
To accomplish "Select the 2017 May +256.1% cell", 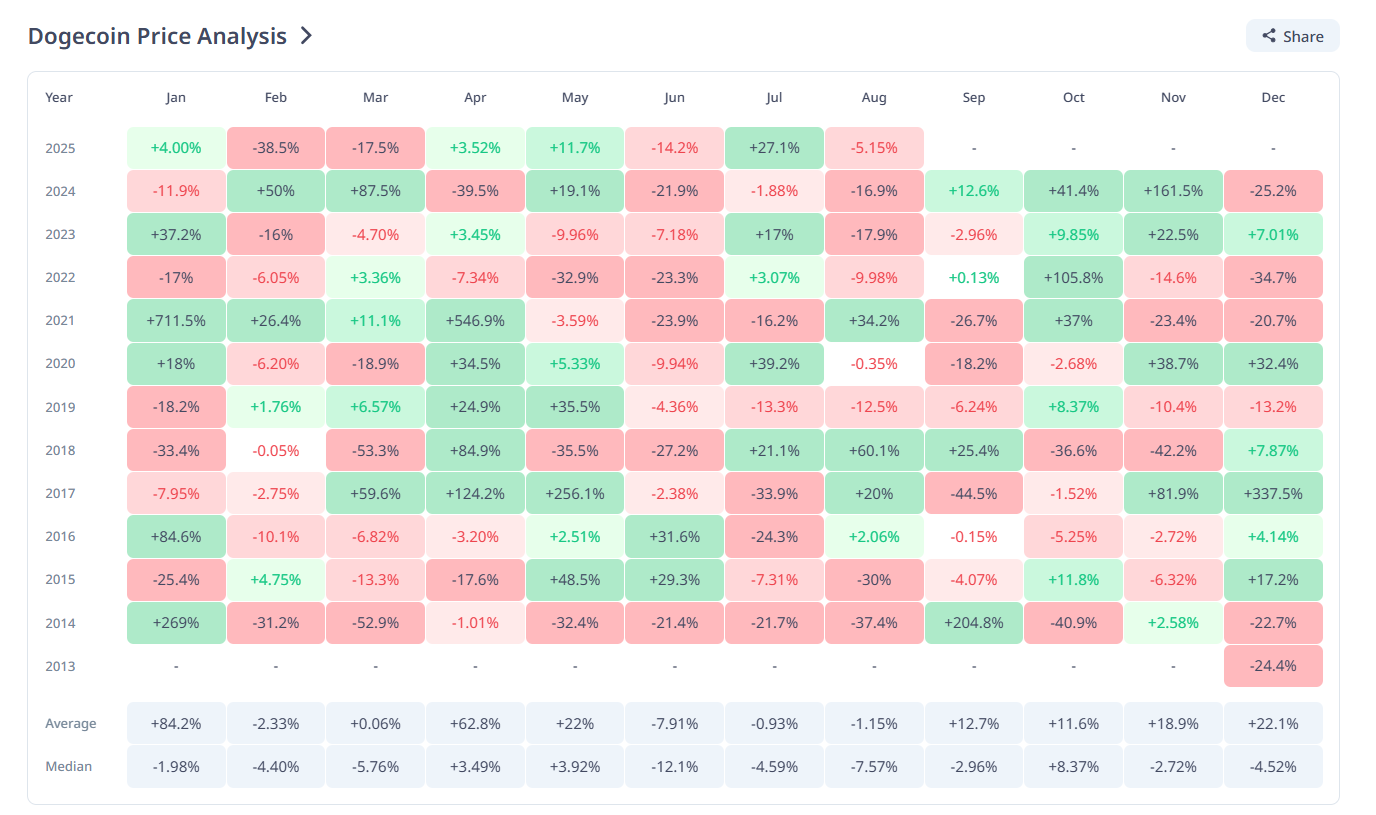I will [575, 493].
